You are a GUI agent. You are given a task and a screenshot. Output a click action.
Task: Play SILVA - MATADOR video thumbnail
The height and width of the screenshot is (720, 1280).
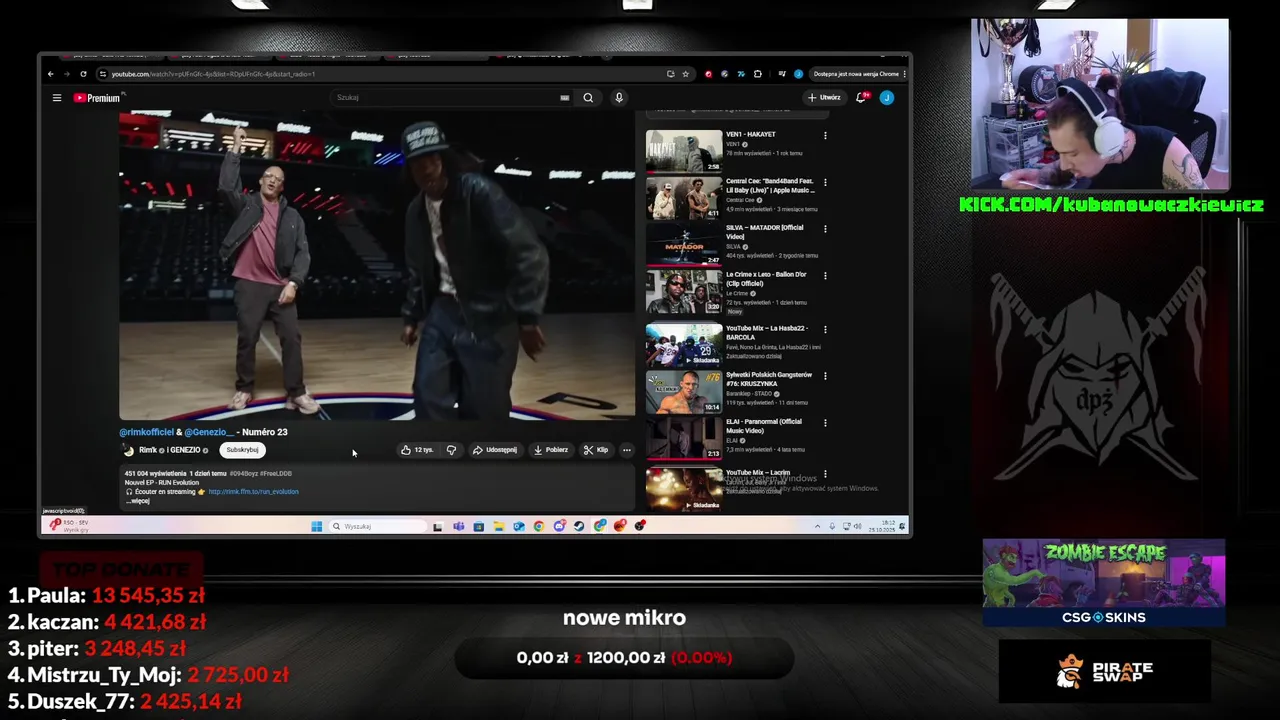pos(684,245)
